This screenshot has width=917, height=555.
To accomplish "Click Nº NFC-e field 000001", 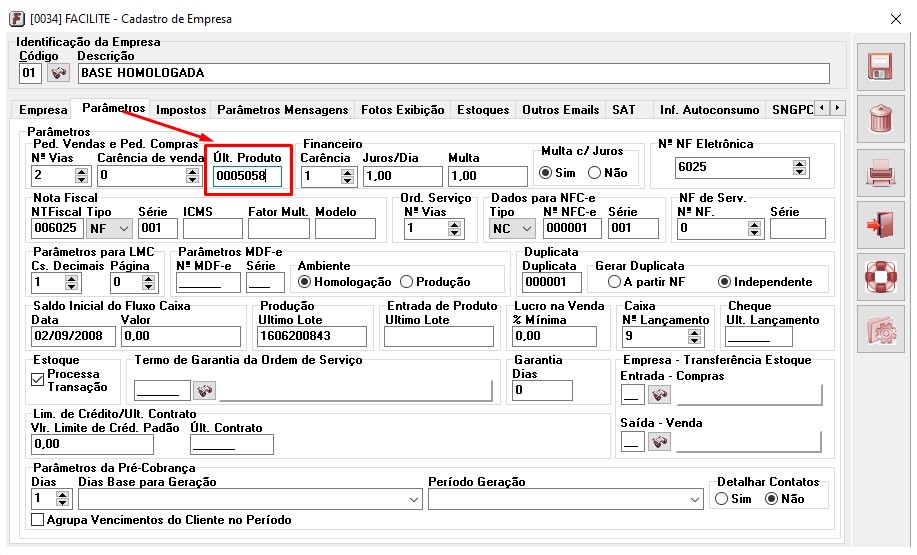I will (x=572, y=229).
